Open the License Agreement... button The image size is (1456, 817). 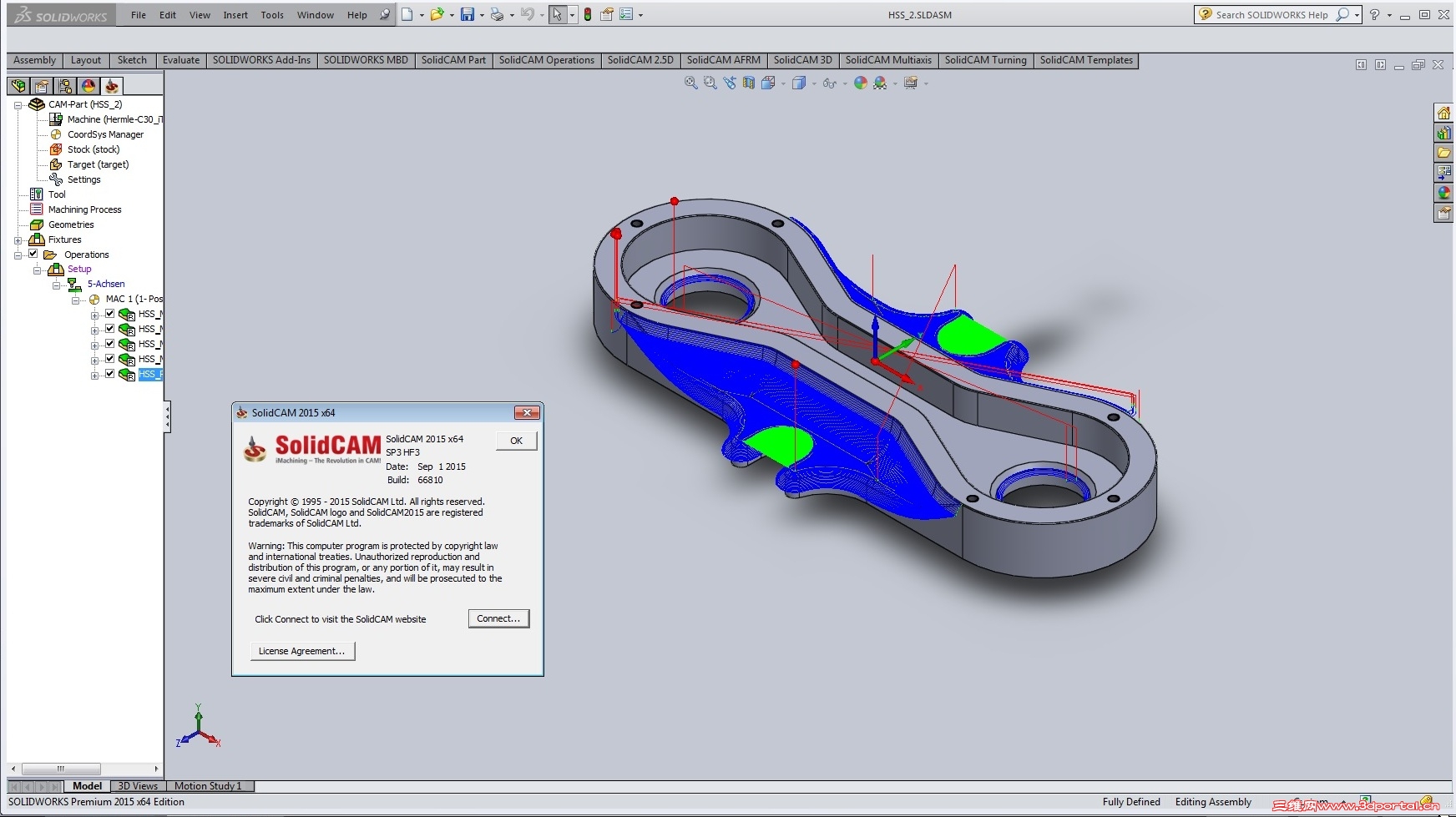point(302,651)
